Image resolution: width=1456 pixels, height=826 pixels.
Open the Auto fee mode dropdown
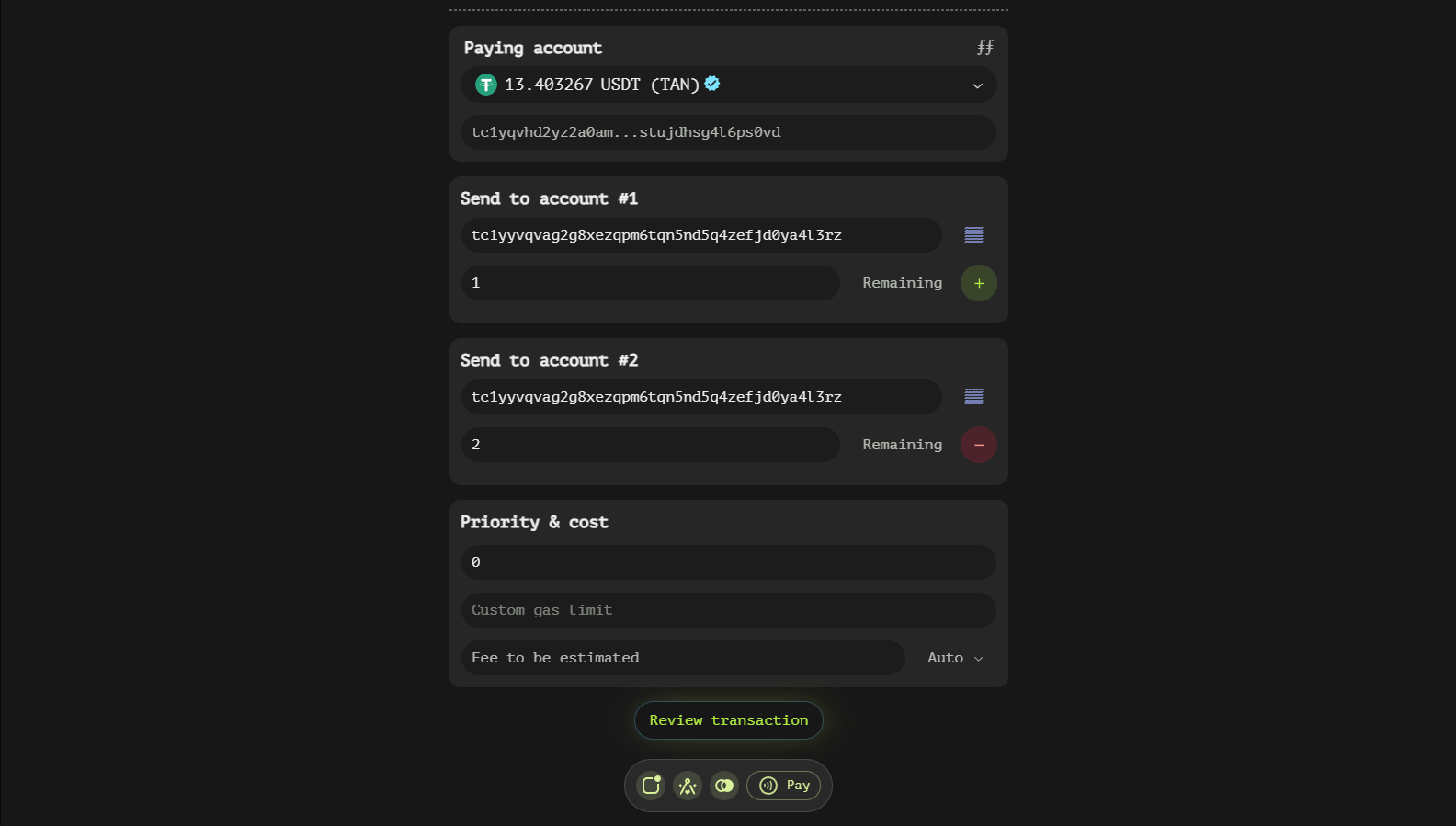click(955, 658)
